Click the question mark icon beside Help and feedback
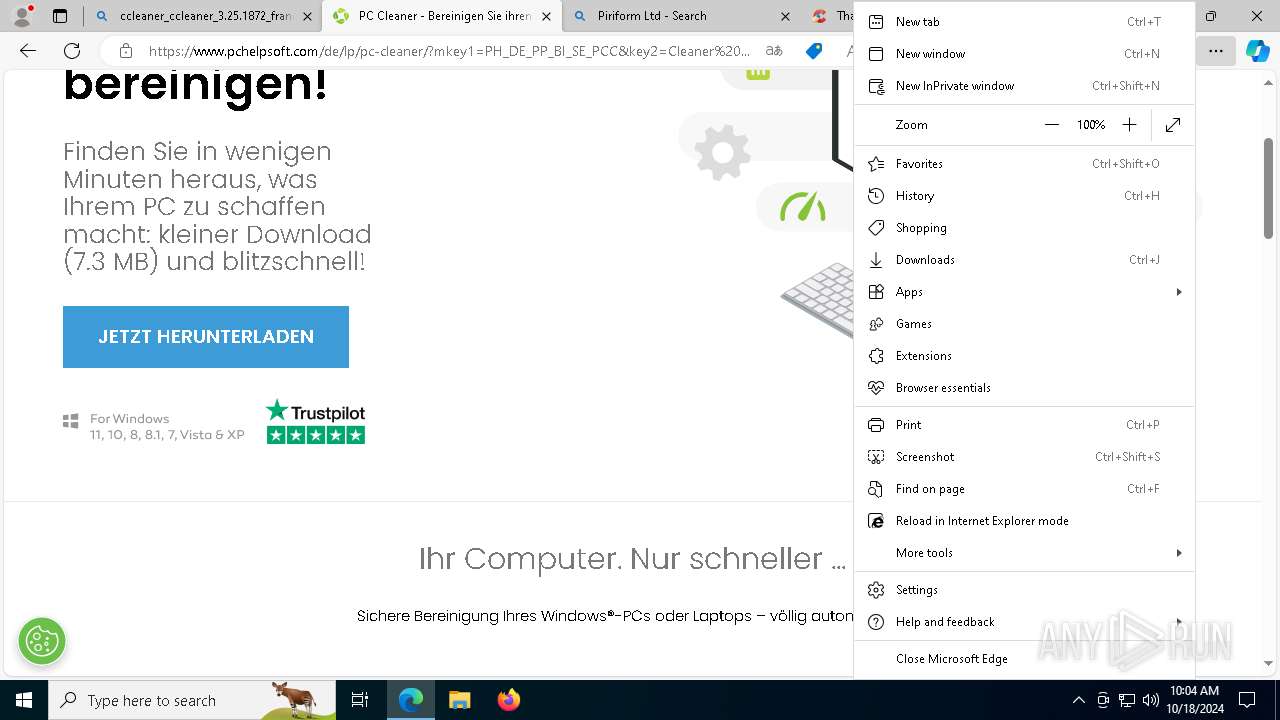The image size is (1280, 720). point(876,622)
